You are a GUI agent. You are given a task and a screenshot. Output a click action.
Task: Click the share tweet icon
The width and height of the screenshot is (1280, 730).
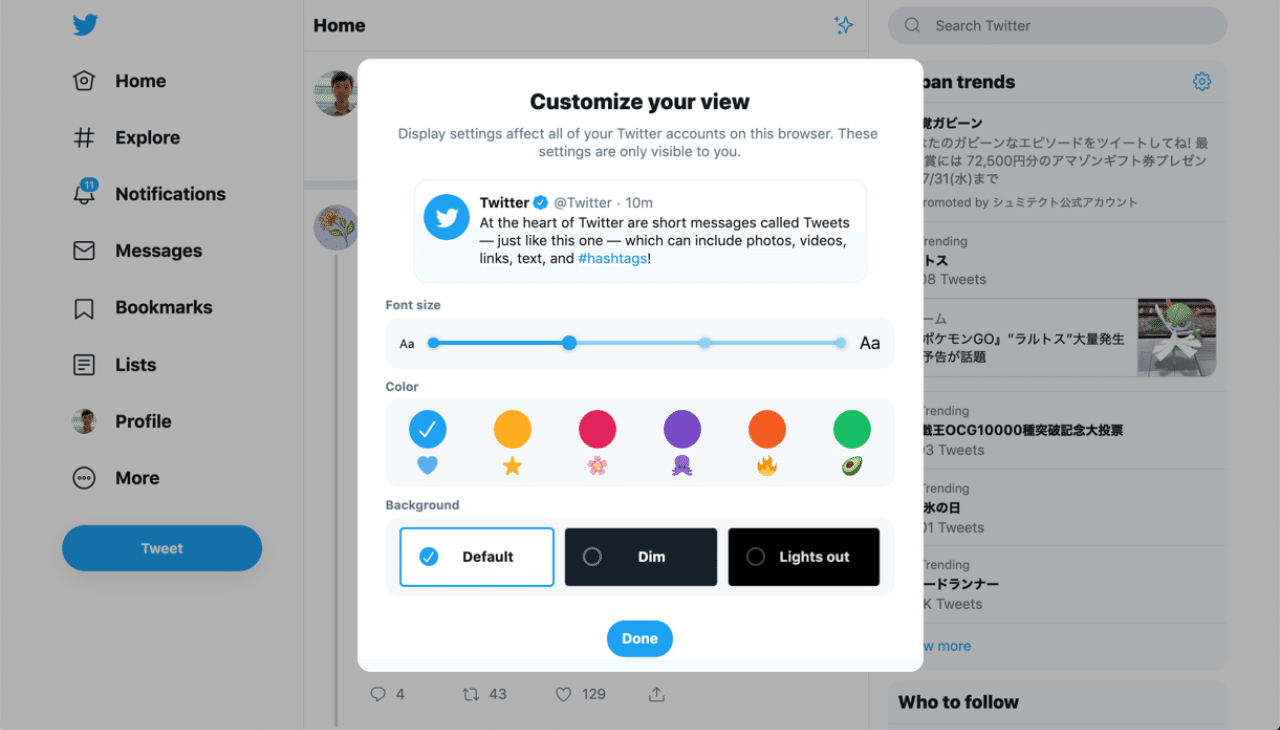point(656,694)
